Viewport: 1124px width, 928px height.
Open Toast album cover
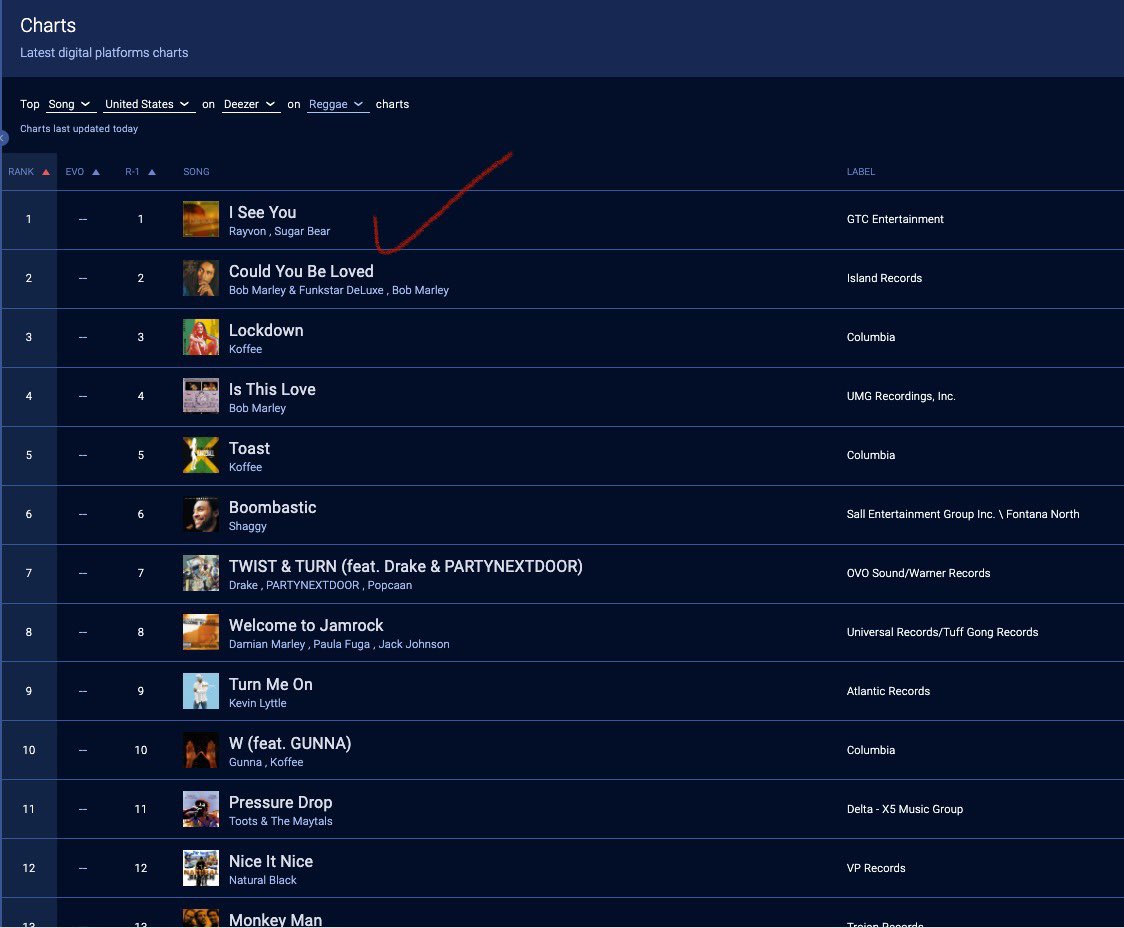coord(201,455)
